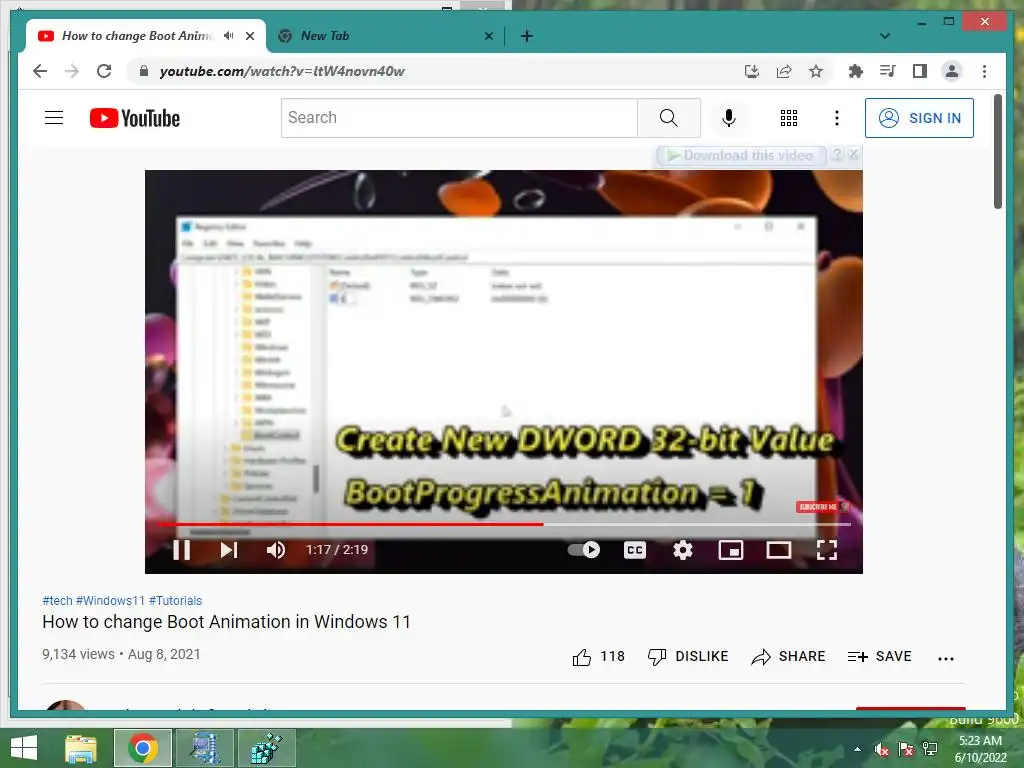Open video settings gear
Screen dimensions: 1024x768
(x=682, y=550)
